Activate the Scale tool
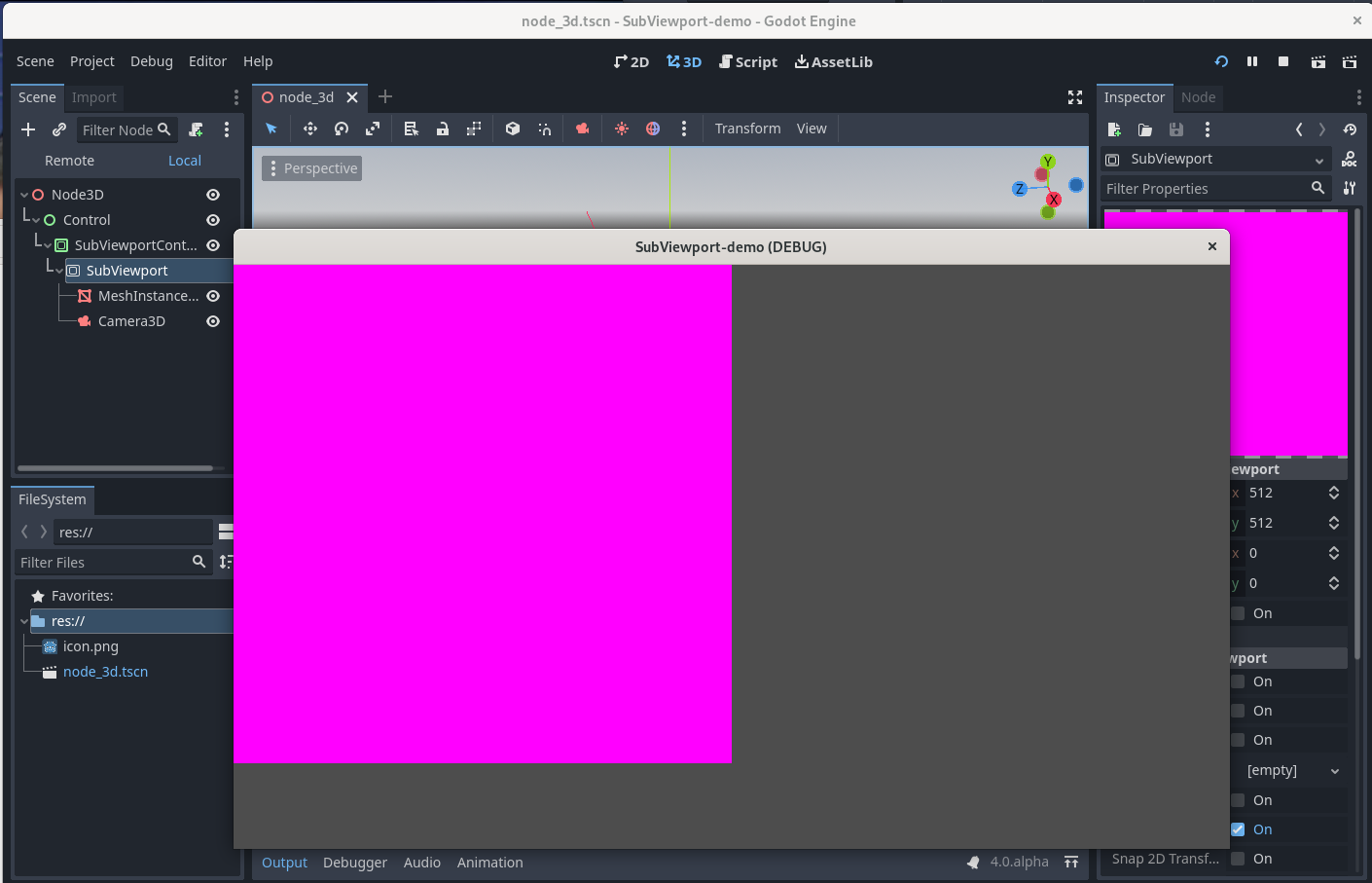This screenshot has height=883, width=1372. point(373,129)
